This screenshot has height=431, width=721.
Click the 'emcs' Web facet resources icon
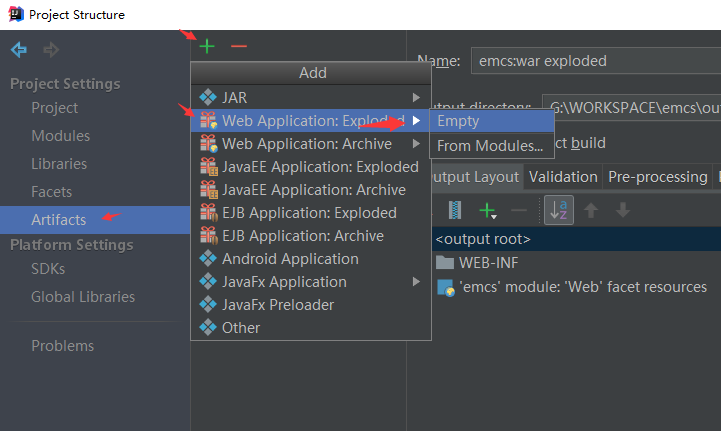click(x=446, y=287)
